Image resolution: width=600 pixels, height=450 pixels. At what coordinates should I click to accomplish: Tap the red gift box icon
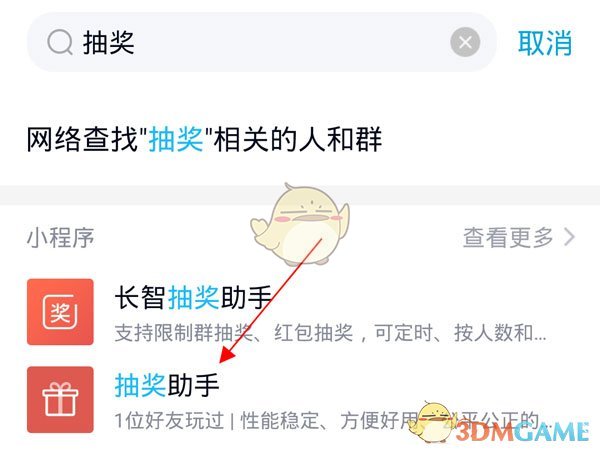(60, 399)
